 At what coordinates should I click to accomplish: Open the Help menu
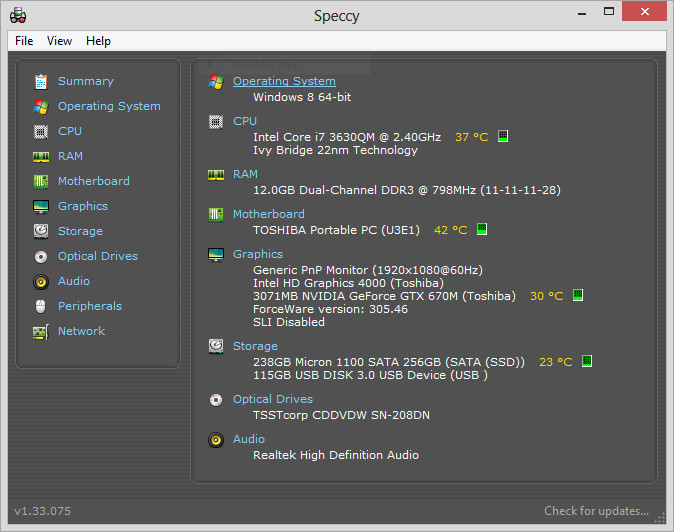(98, 41)
